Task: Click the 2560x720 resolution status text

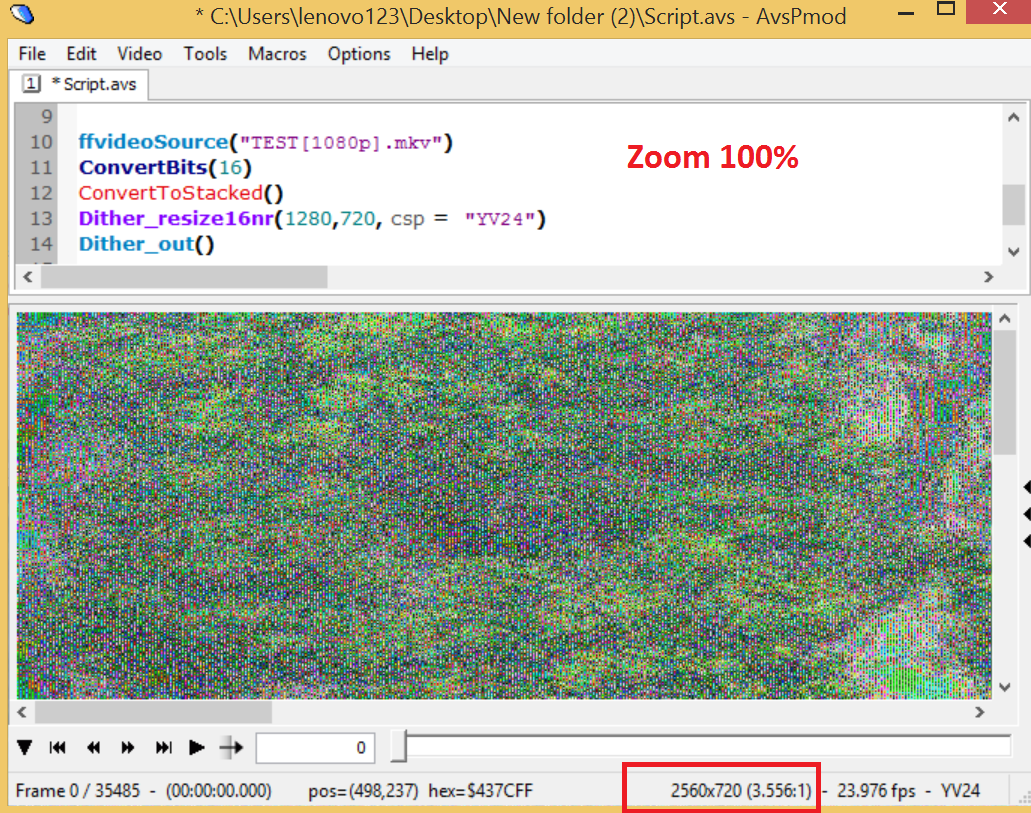Action: click(742, 790)
